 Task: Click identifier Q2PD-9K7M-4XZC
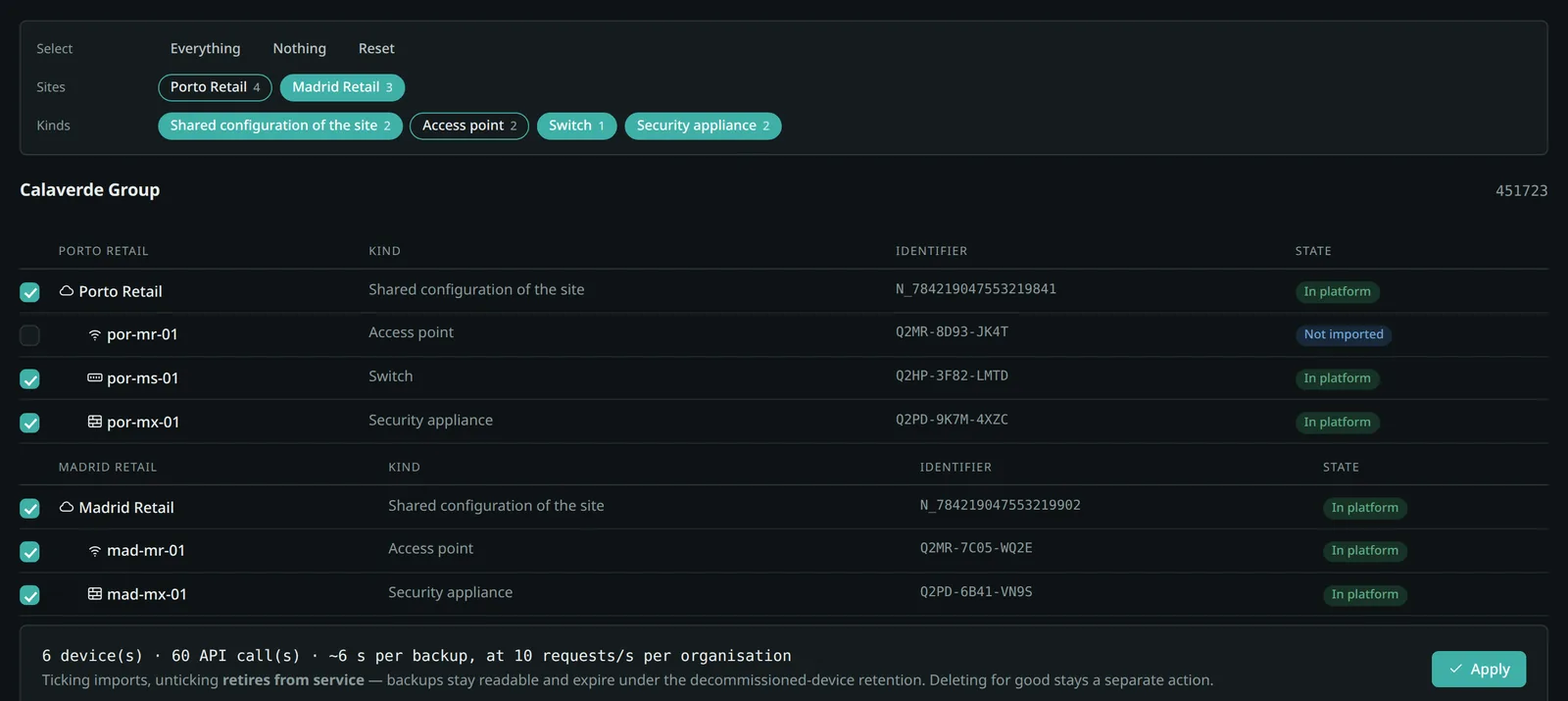(952, 420)
